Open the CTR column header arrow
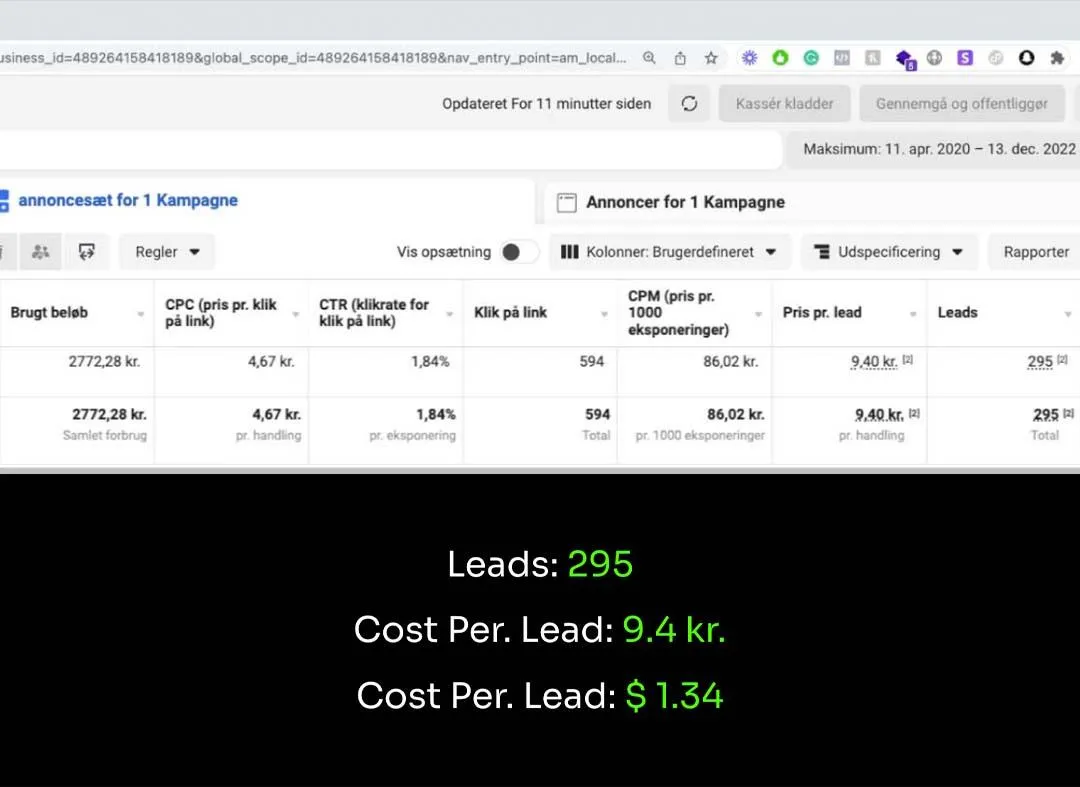Screen dimensions: 1080x787 click(x=450, y=314)
